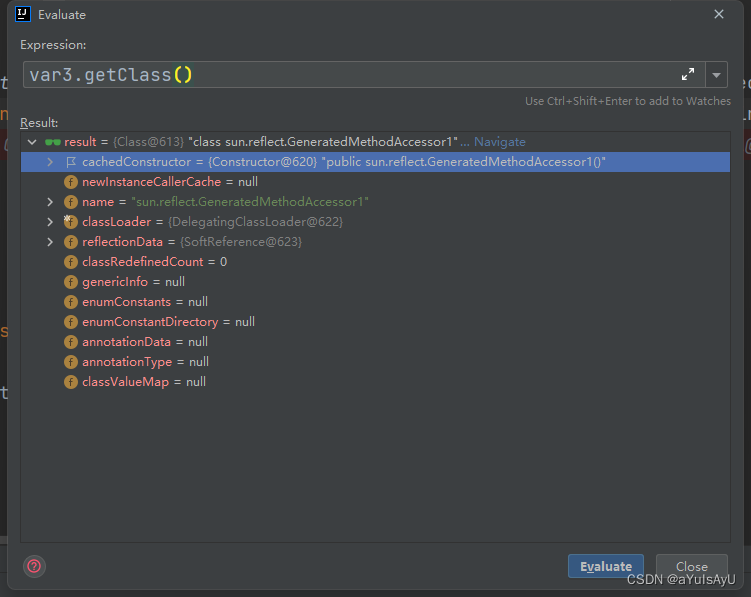Select the enumConstants = null row
This screenshot has width=751, height=597.
[x=376, y=302]
